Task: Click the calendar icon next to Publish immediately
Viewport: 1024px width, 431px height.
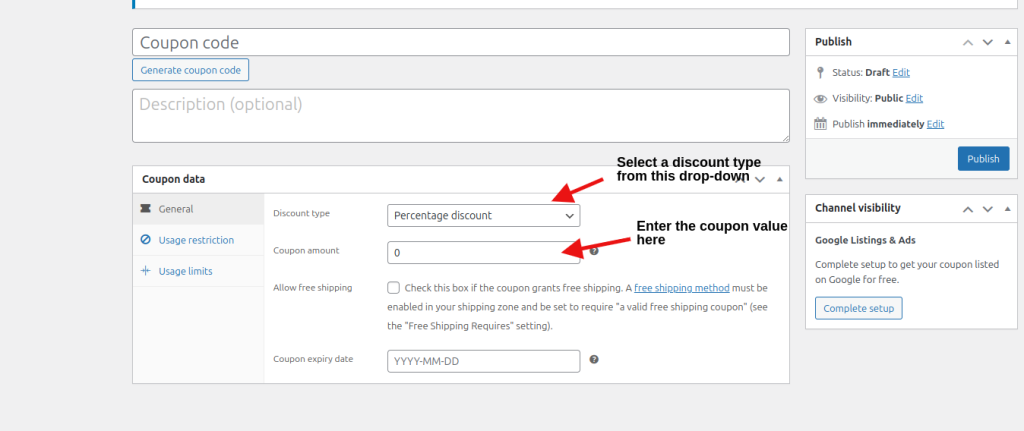Action: [x=820, y=123]
